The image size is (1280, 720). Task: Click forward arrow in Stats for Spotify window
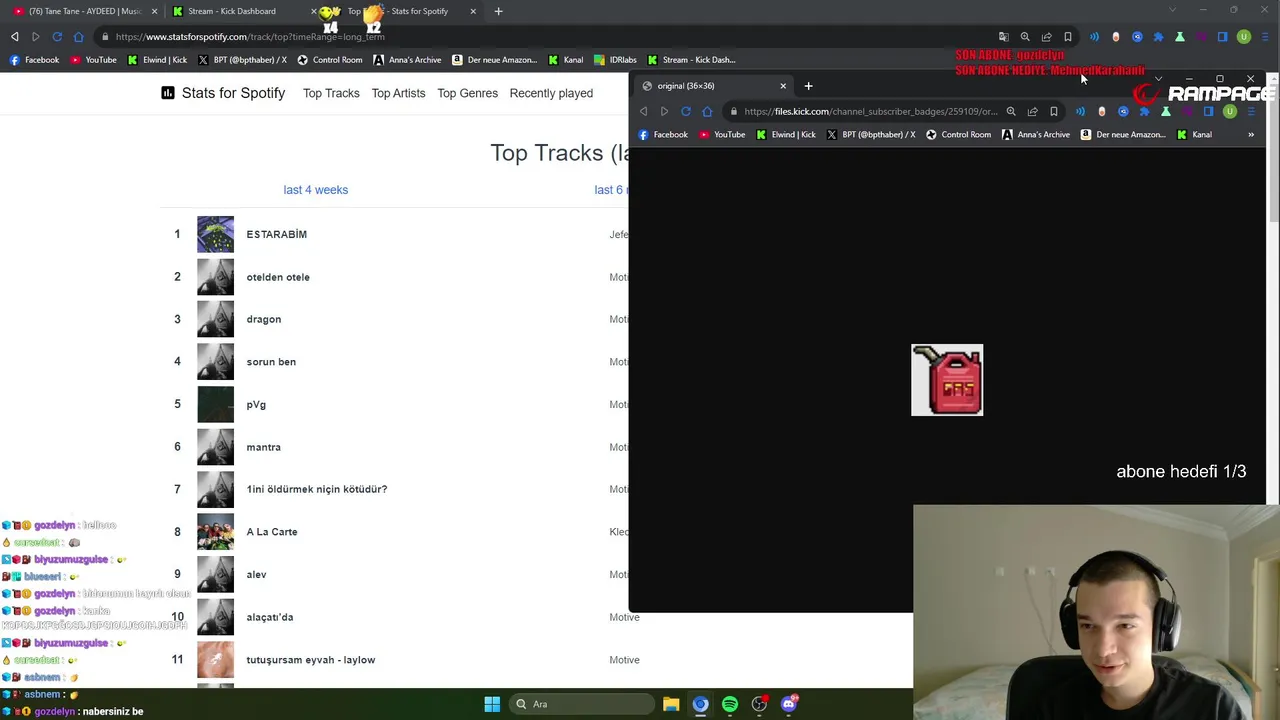click(x=35, y=37)
